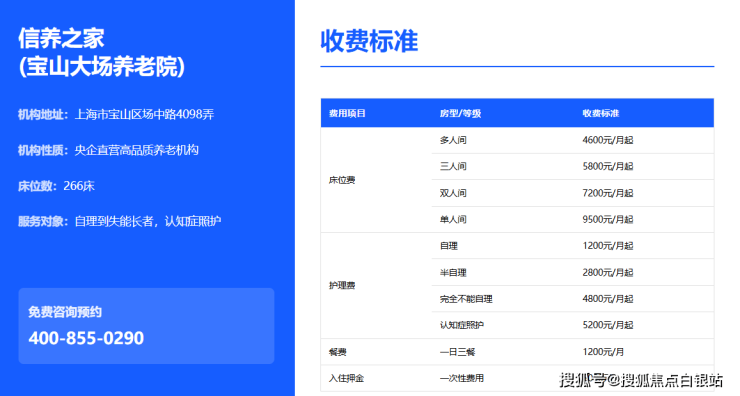Image resolution: width=740 pixels, height=396 pixels.
Task: Click the 床位费 category cell
Action: pyautogui.click(x=342, y=180)
